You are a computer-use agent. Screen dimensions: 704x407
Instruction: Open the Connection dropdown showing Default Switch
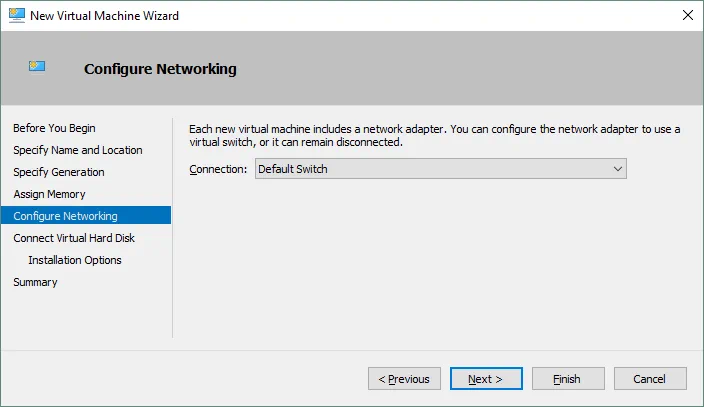coord(441,169)
